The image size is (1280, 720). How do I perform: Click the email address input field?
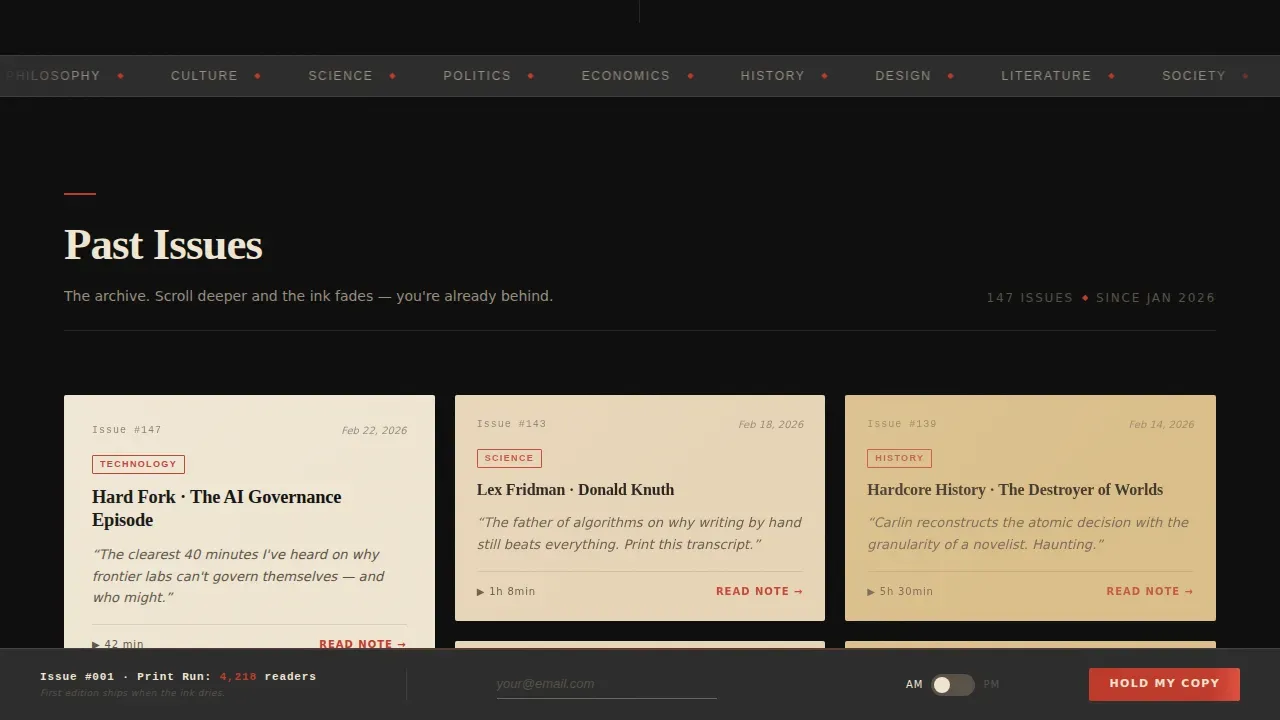pyautogui.click(x=606, y=684)
